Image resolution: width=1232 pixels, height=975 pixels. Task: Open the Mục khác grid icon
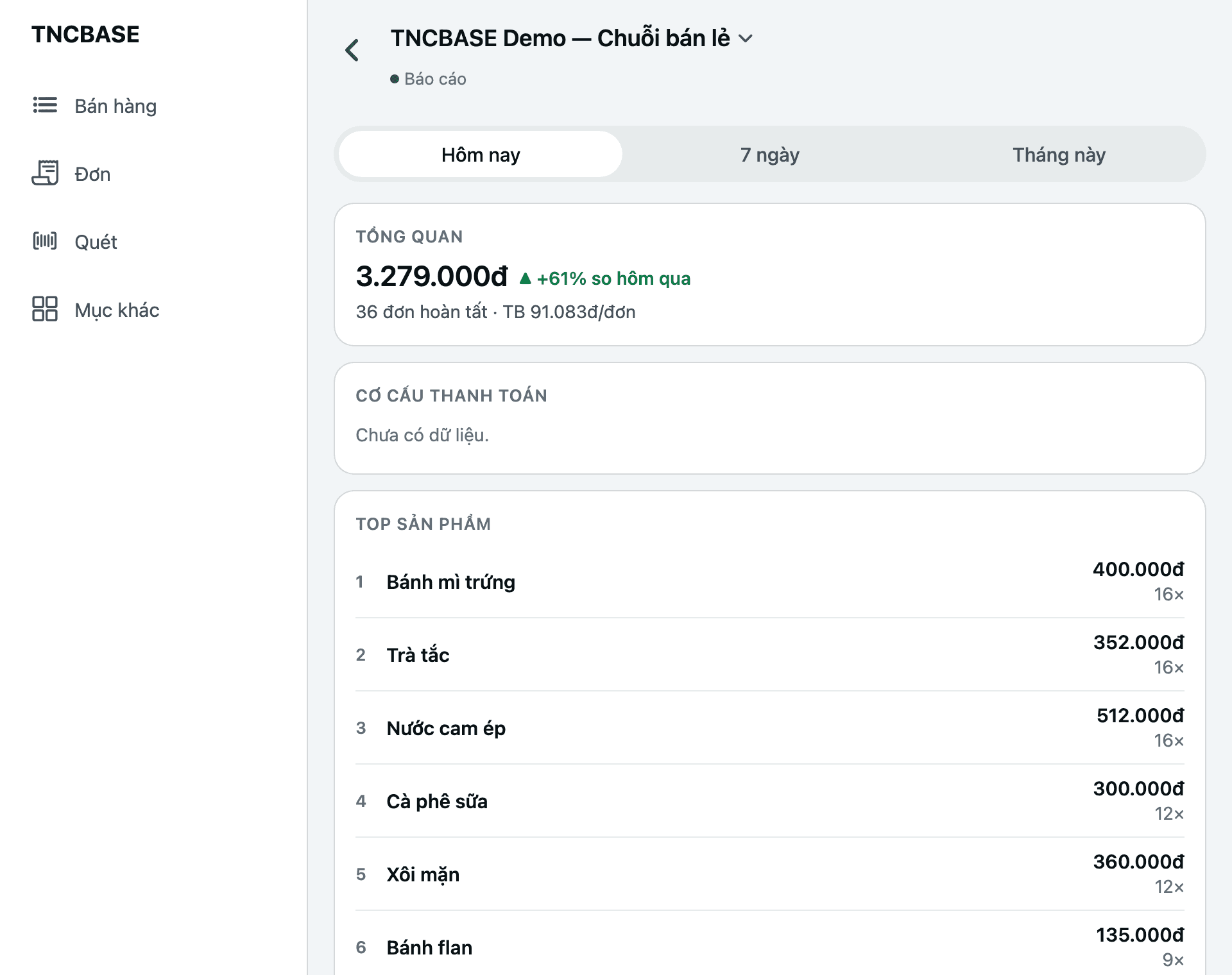[45, 309]
